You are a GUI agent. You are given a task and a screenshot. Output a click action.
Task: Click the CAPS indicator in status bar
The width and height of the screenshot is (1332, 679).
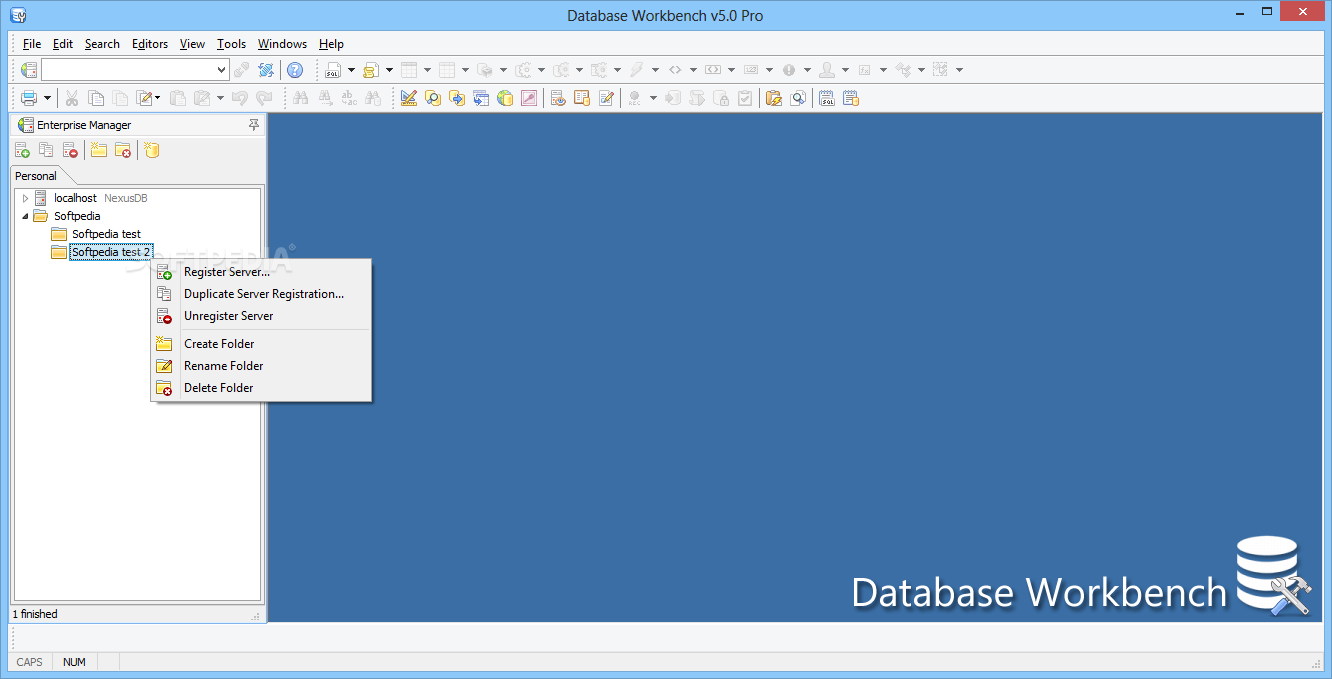(30, 662)
